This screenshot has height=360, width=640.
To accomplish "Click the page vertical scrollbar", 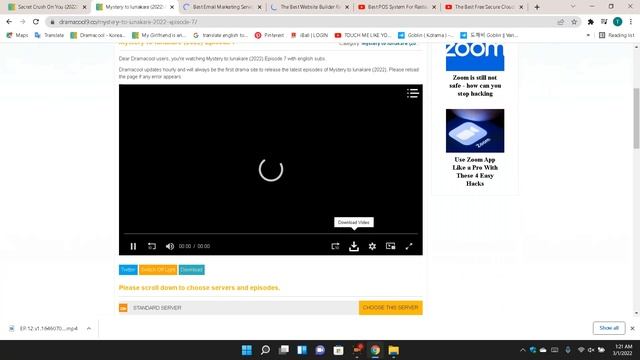I will tap(636, 118).
